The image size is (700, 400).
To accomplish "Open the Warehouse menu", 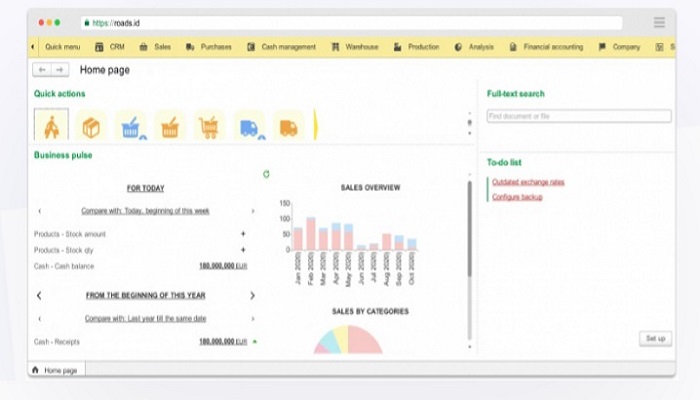I will coord(355,47).
